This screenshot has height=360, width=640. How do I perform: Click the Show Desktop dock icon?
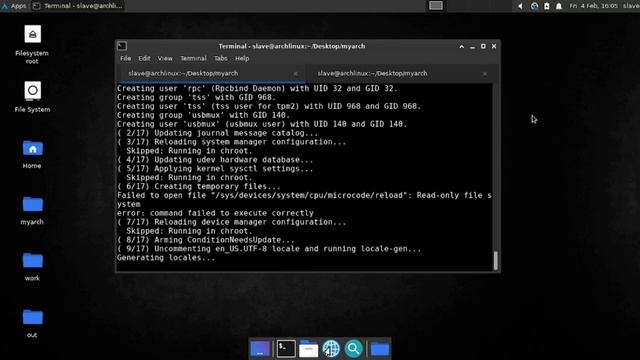click(260, 349)
